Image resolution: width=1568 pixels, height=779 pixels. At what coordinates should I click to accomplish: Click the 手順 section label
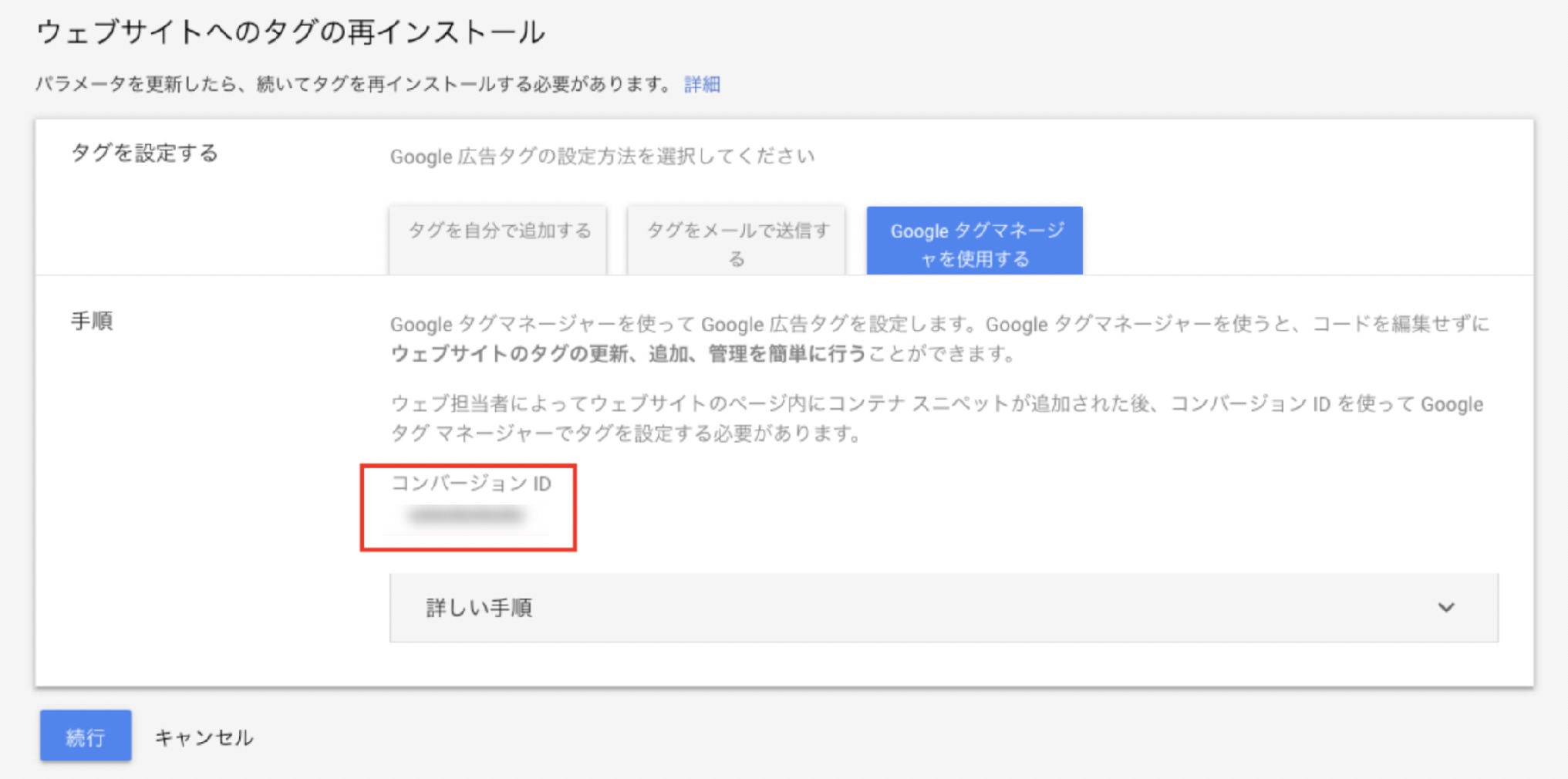tap(92, 321)
